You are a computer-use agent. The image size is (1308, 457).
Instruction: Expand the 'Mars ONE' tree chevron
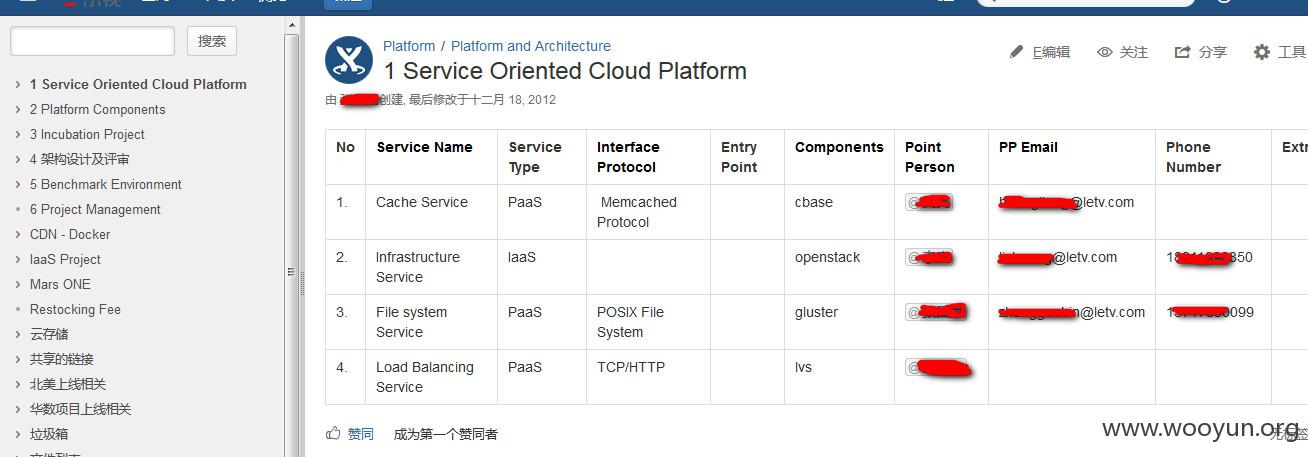tap(18, 285)
